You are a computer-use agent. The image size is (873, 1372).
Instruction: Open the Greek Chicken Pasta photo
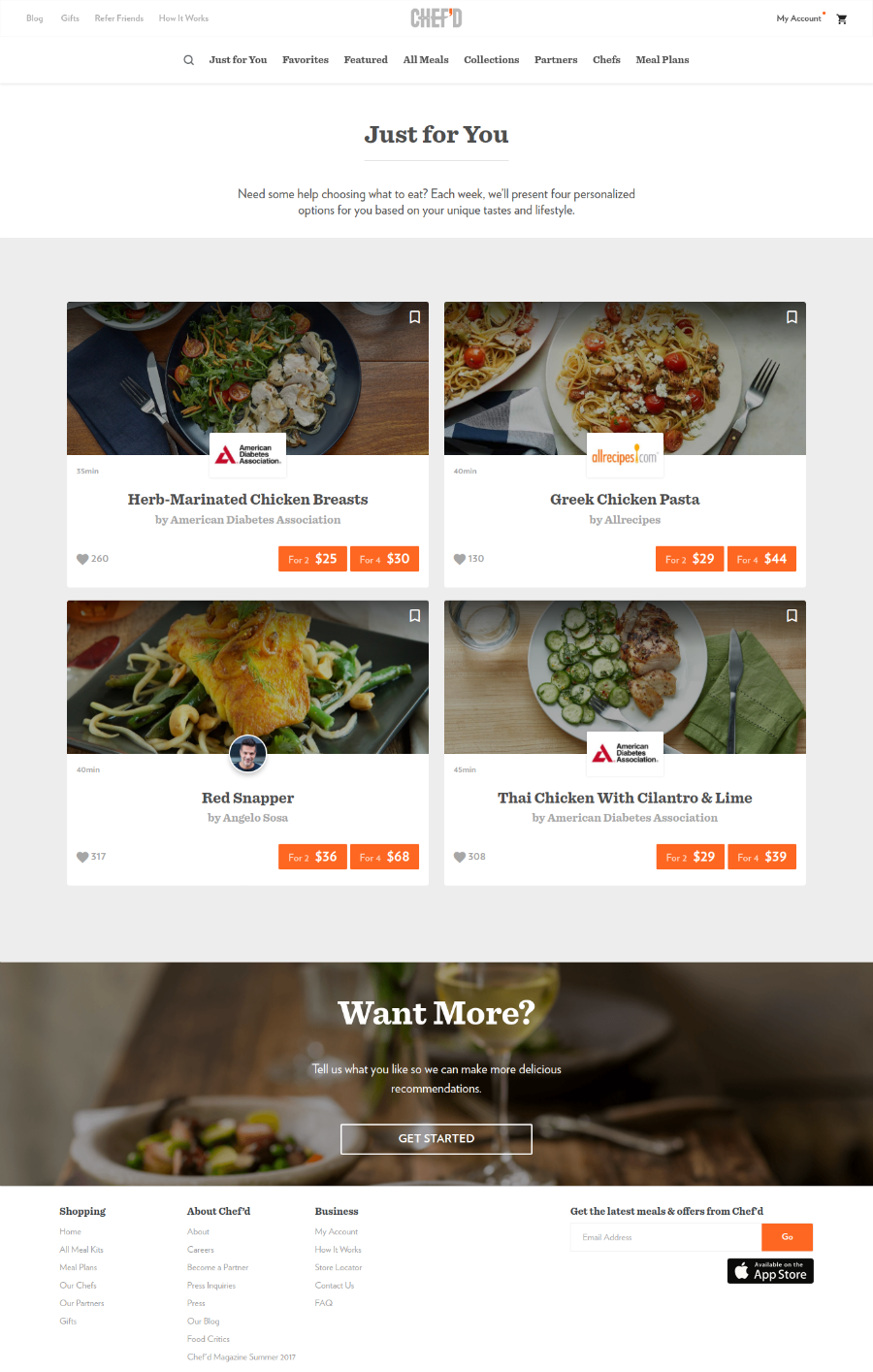625,378
